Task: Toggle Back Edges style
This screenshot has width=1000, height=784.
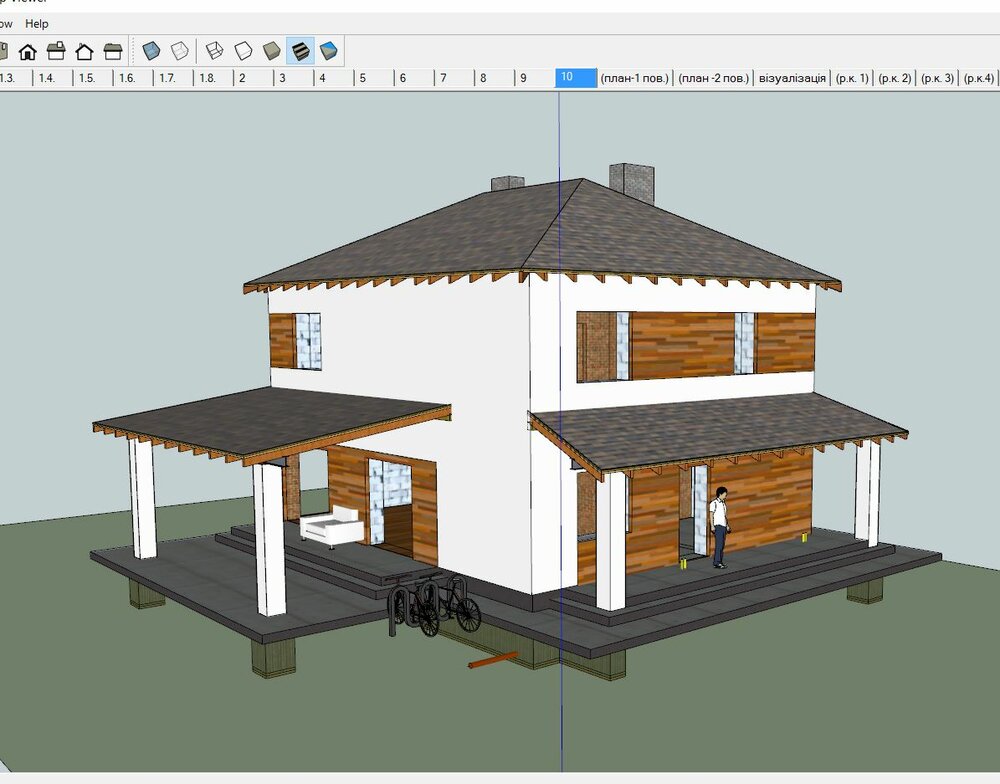Action: [x=179, y=50]
